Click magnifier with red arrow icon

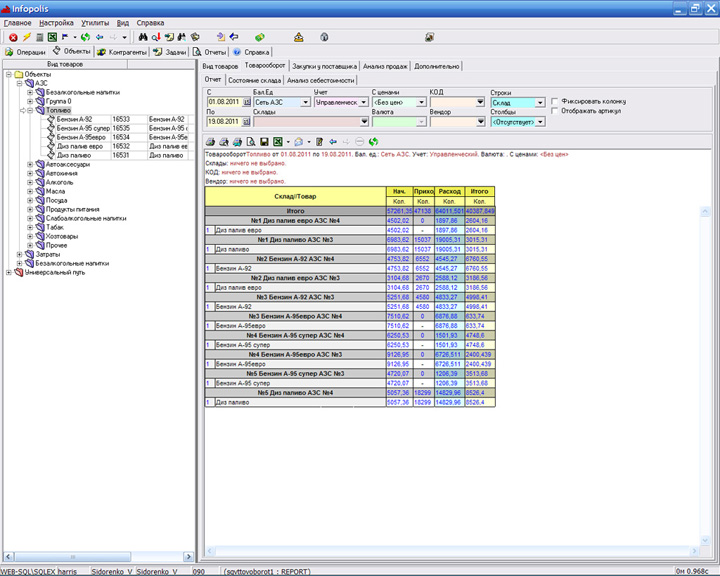(156, 37)
